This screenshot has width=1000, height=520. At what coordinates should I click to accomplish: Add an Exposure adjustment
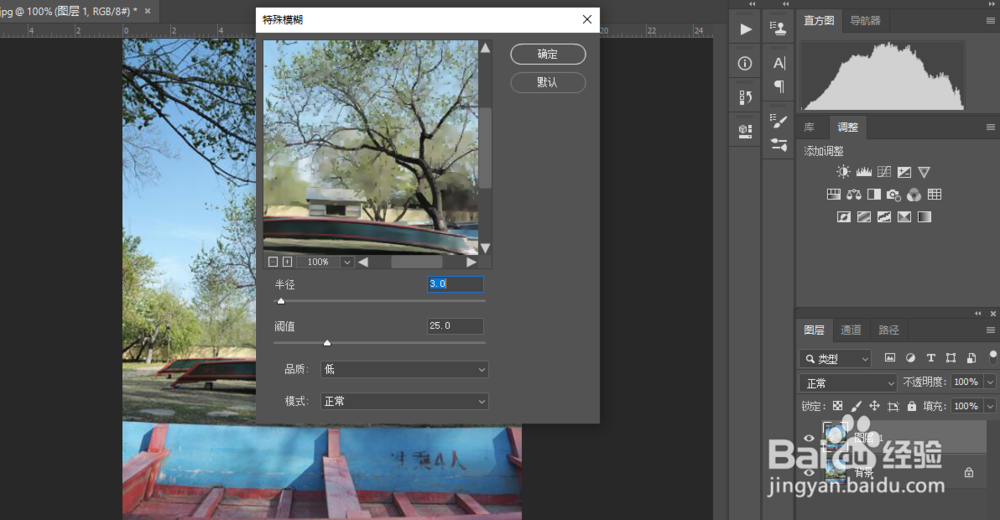[904, 172]
